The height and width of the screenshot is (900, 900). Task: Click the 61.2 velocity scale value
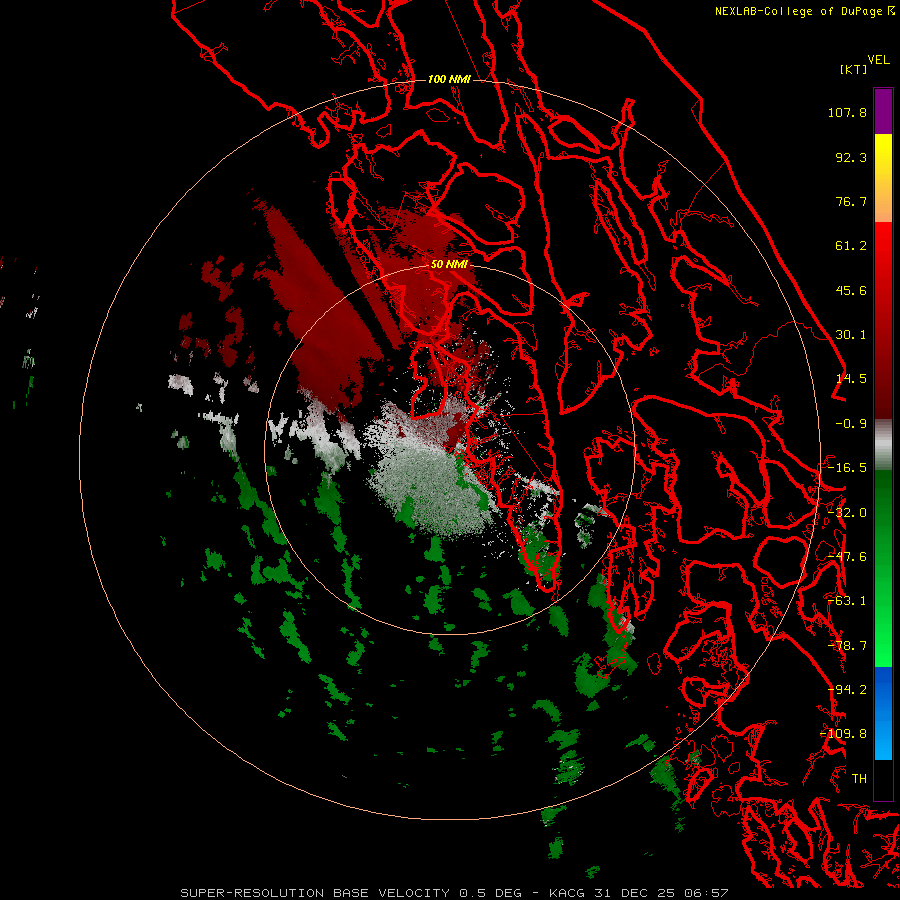[851, 246]
